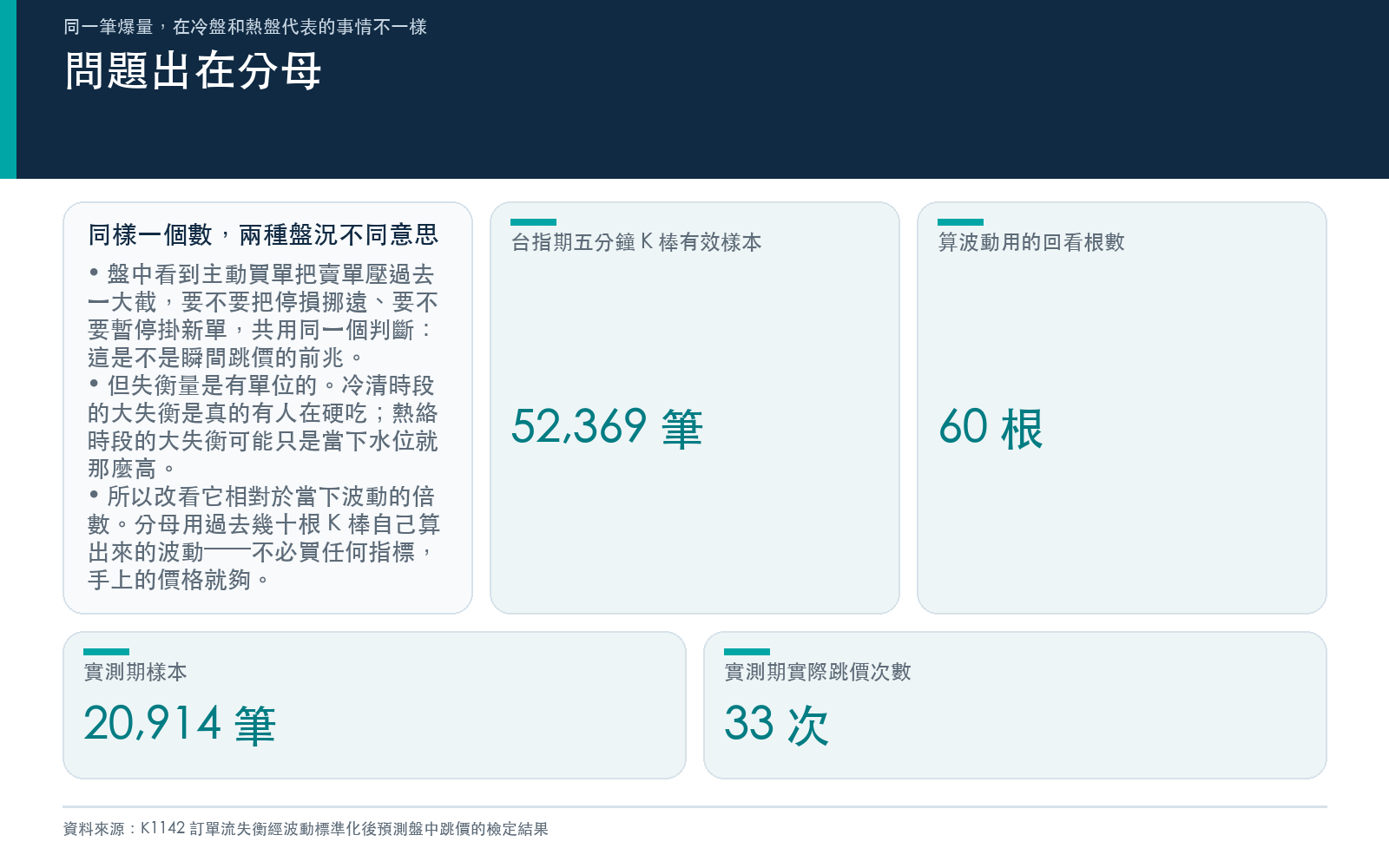Select the bullet starting 所以改看它相對於當下波動
The image size is (1389, 868).
pos(264,538)
